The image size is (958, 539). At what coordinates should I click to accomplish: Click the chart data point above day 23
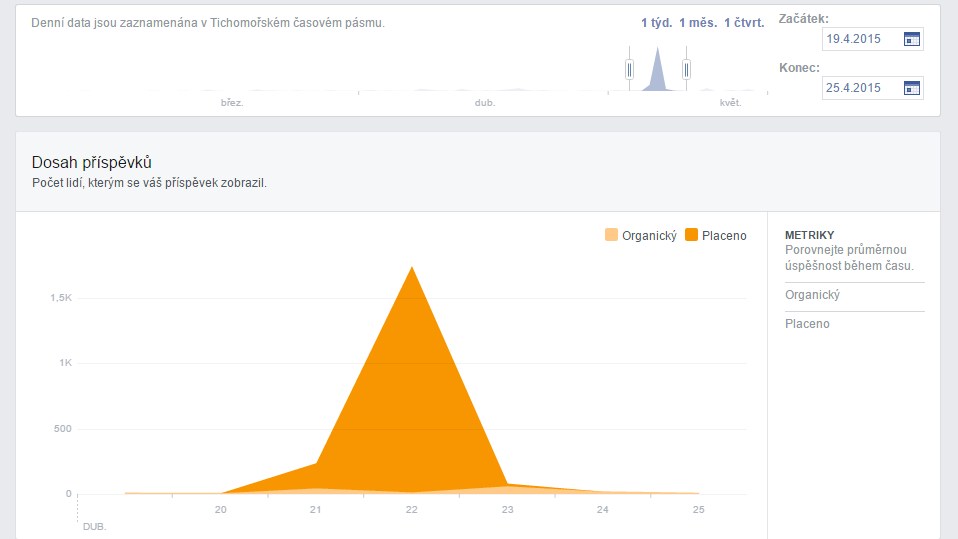pyautogui.click(x=507, y=484)
